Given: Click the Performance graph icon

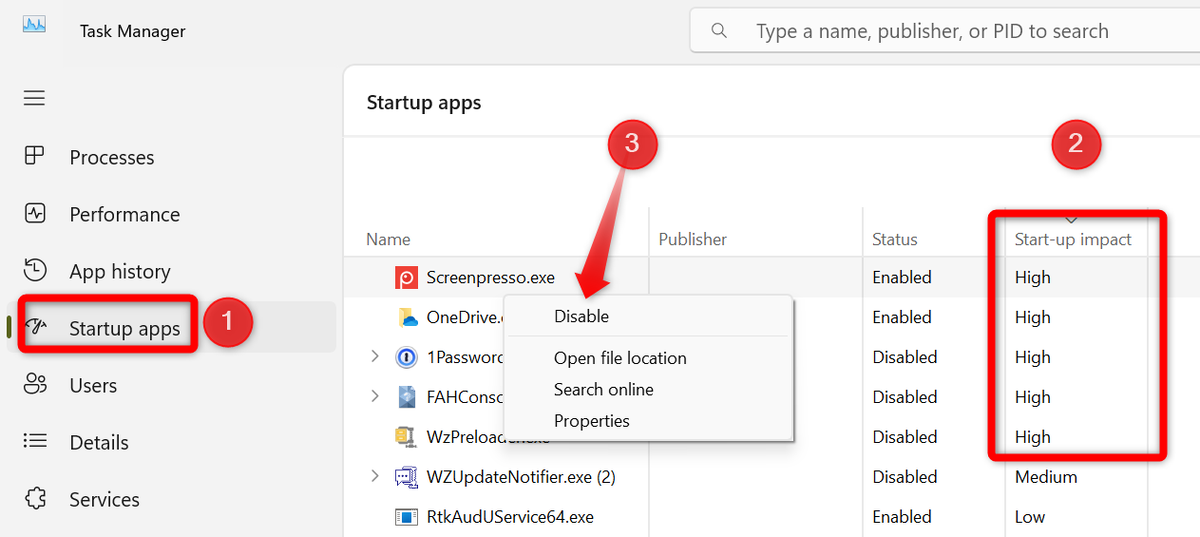Looking at the screenshot, I should (35, 213).
